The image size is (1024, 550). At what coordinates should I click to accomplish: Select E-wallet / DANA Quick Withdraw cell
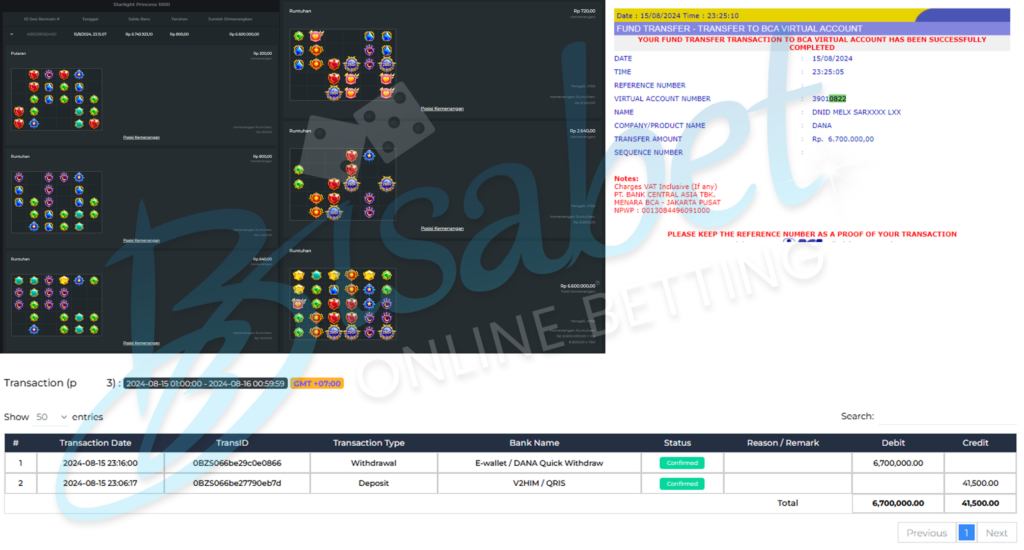(539, 463)
